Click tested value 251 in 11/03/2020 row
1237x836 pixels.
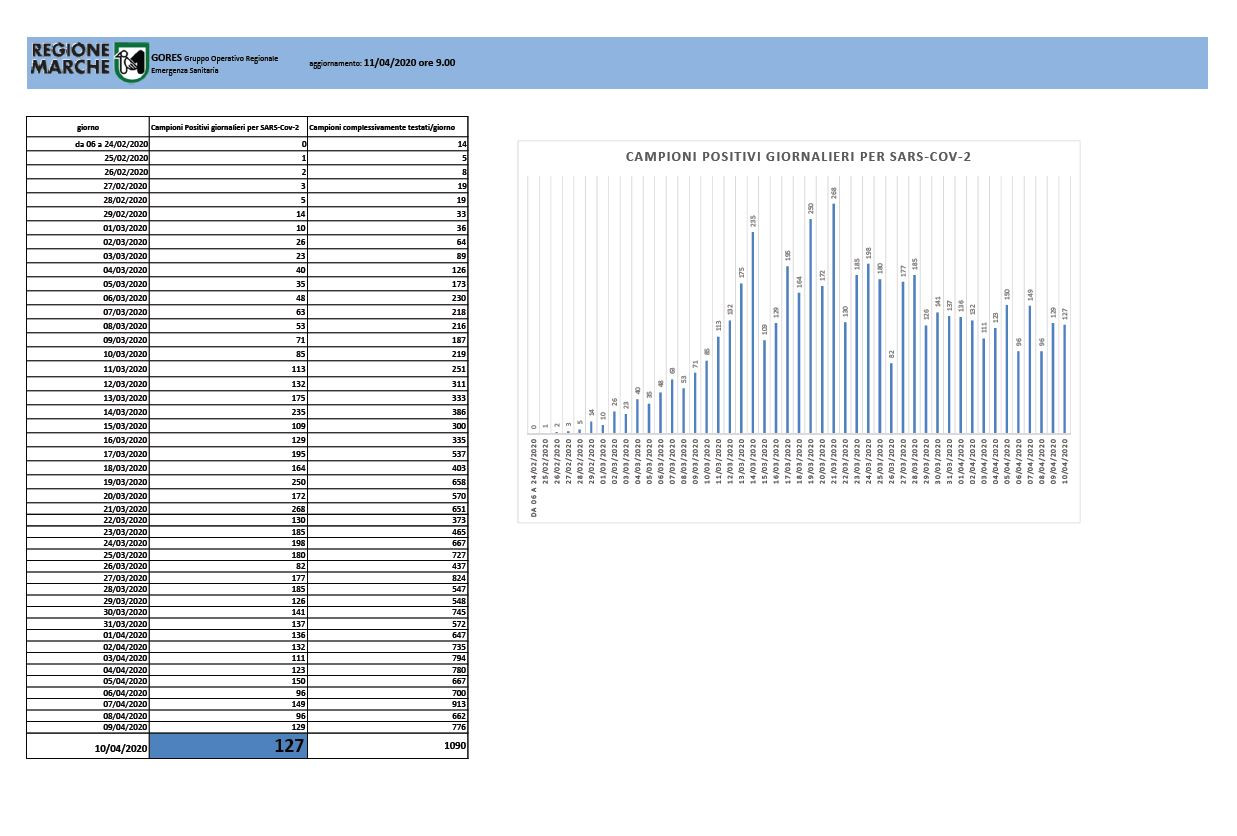point(388,369)
